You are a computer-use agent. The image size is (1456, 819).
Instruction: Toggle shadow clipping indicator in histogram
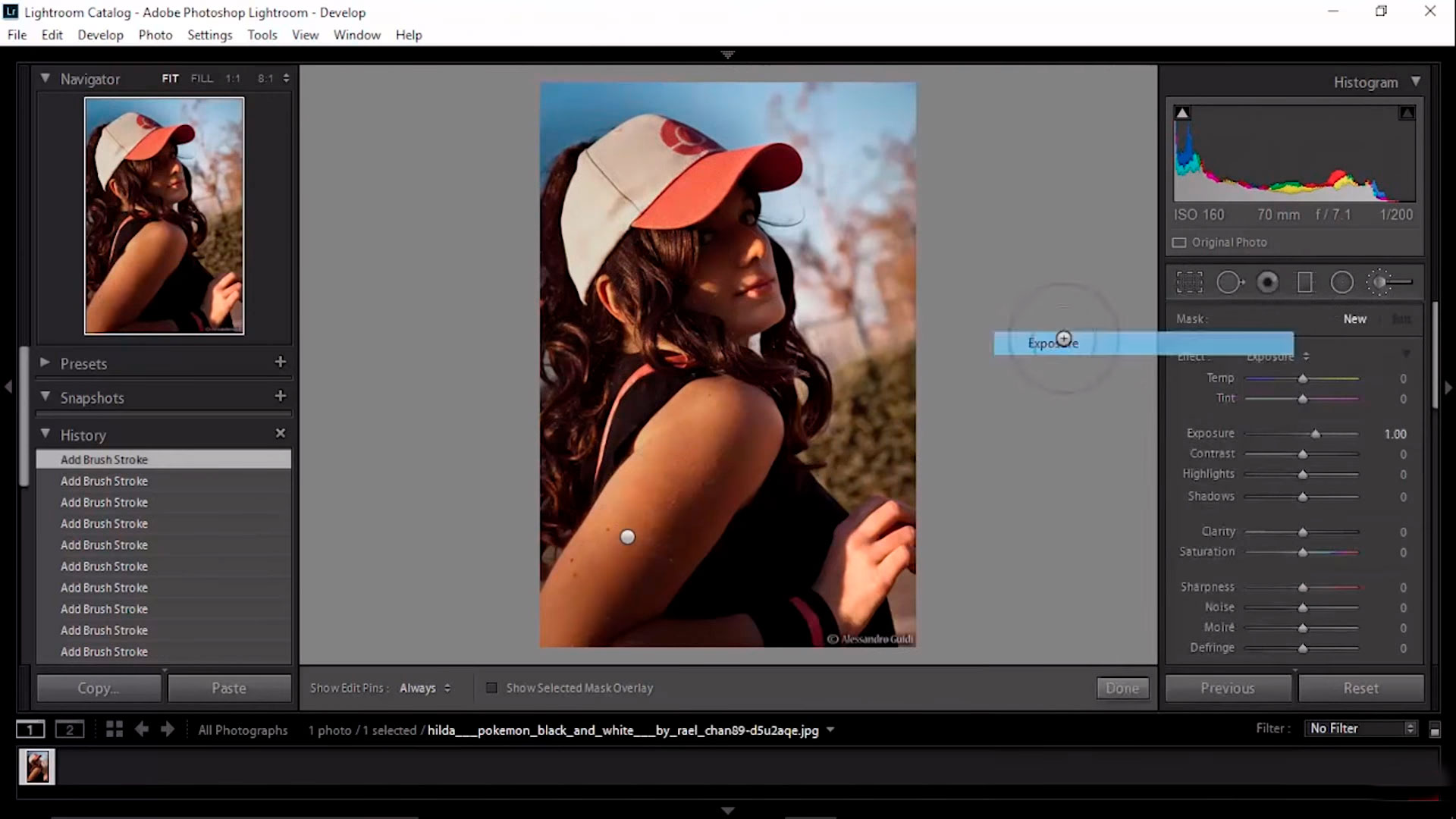(1182, 113)
